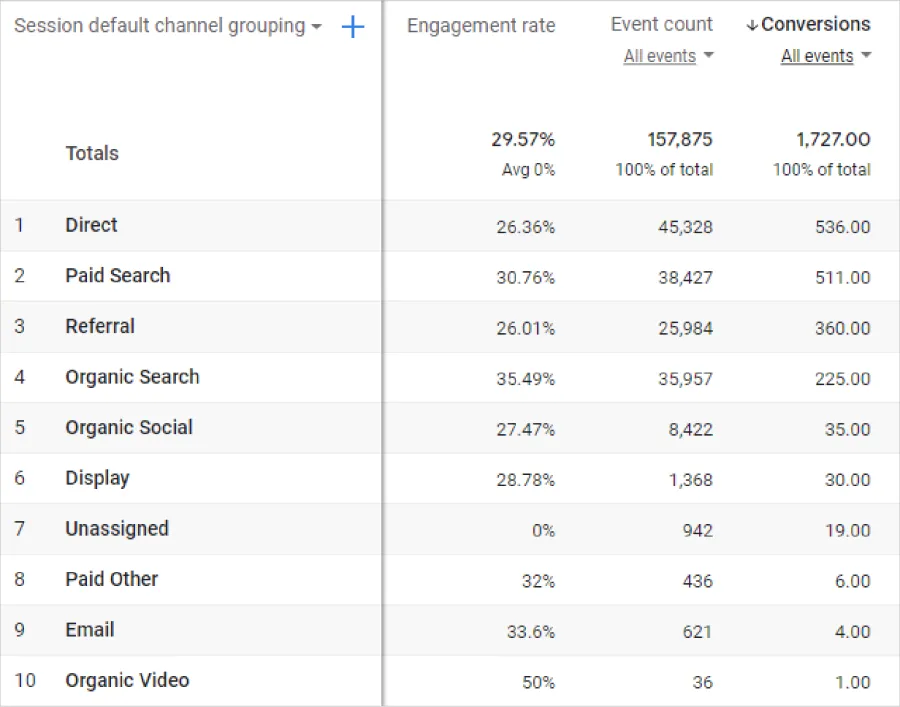
Task: Click the Engagement rate column header
Action: pos(480,26)
